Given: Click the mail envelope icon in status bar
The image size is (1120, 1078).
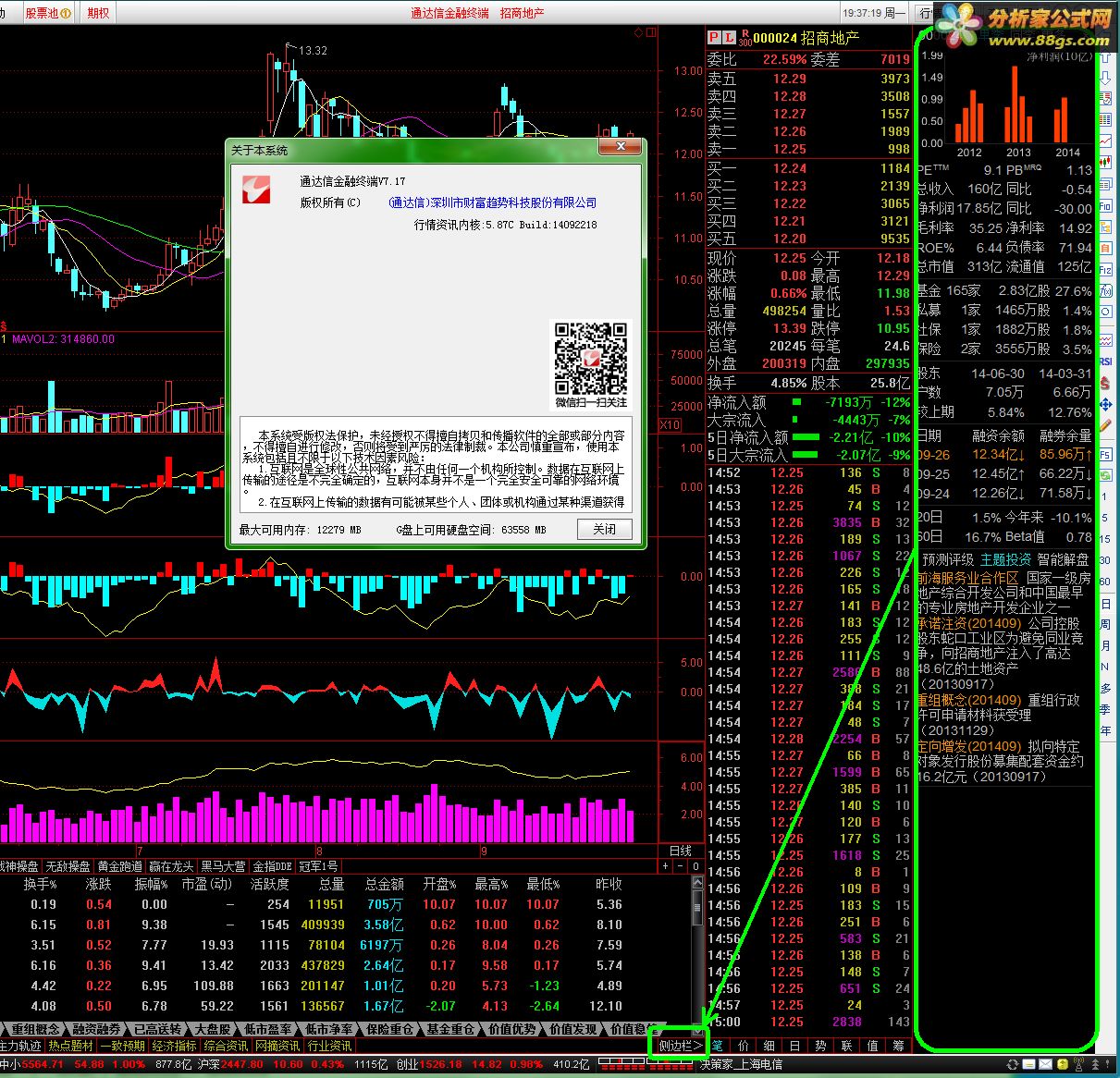Looking at the screenshot, I should coord(1046,1064).
